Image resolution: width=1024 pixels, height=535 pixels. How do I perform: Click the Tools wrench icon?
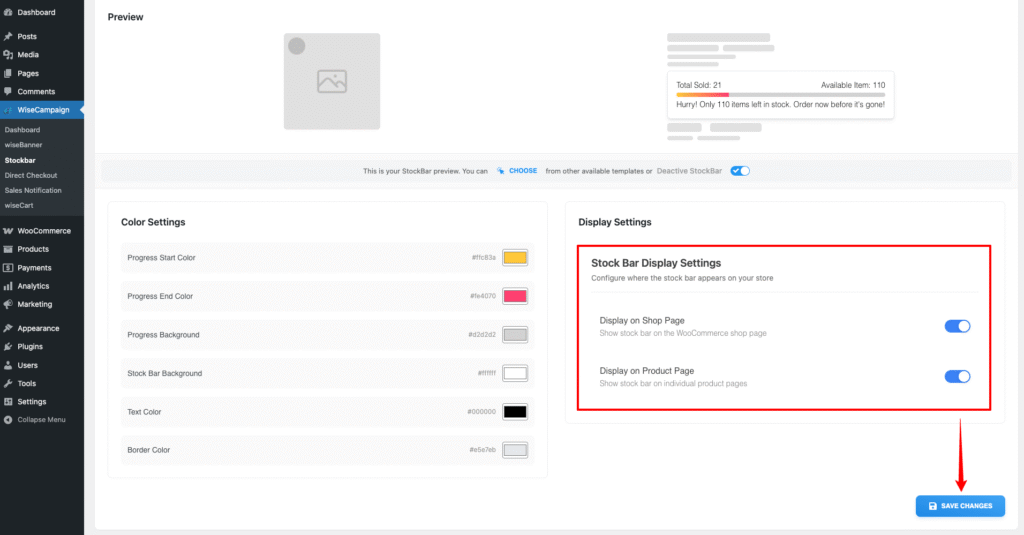[8, 383]
